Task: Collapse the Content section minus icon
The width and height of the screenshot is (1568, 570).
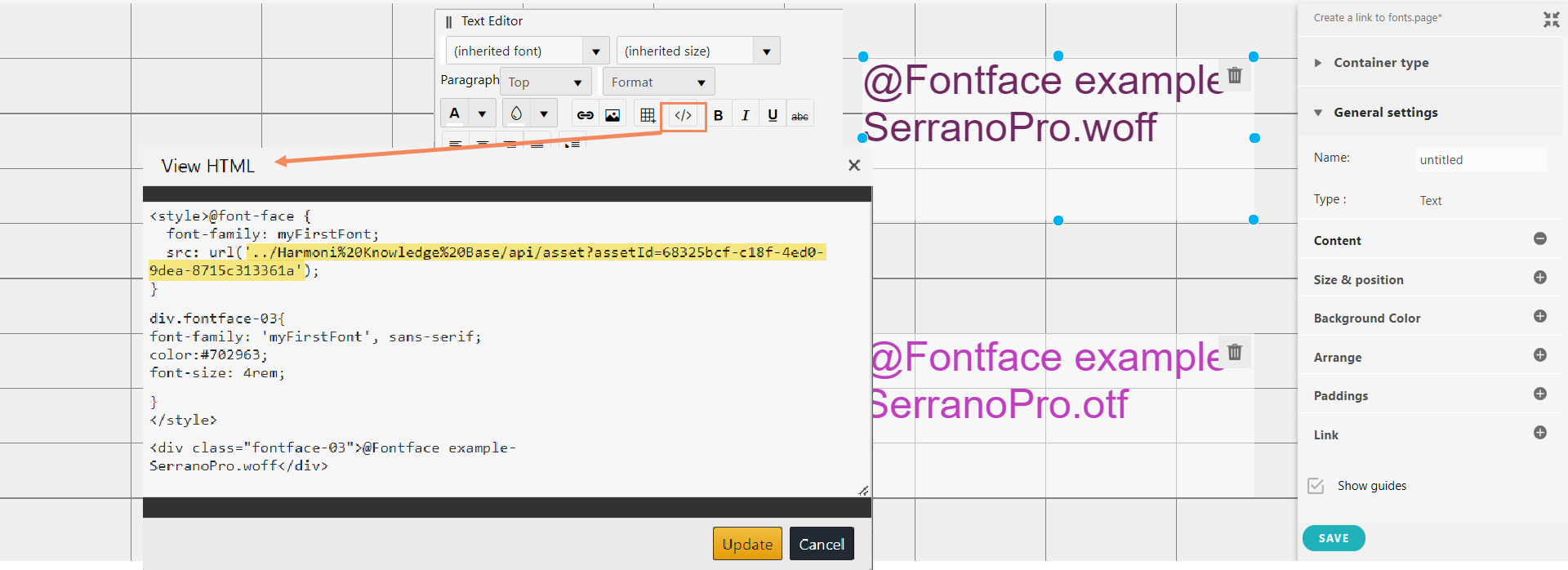Action: click(1540, 238)
